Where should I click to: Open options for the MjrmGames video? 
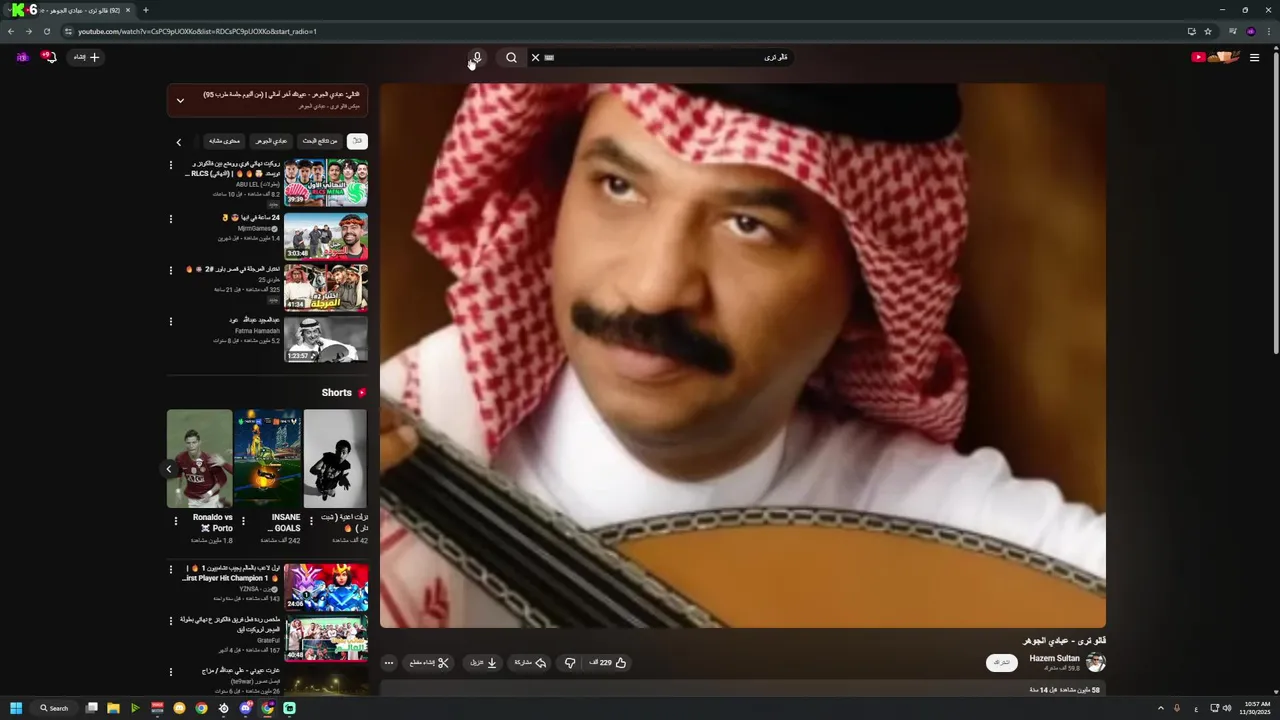170,218
